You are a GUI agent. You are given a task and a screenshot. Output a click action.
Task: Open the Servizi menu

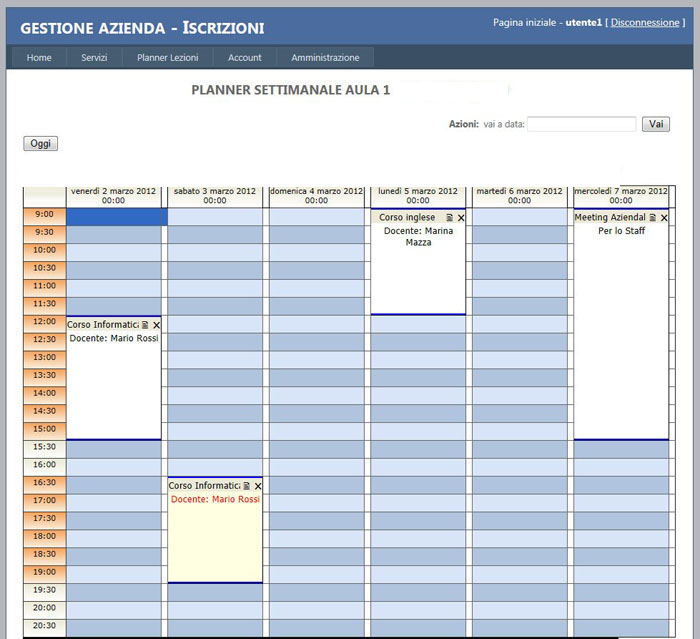pyautogui.click(x=94, y=58)
